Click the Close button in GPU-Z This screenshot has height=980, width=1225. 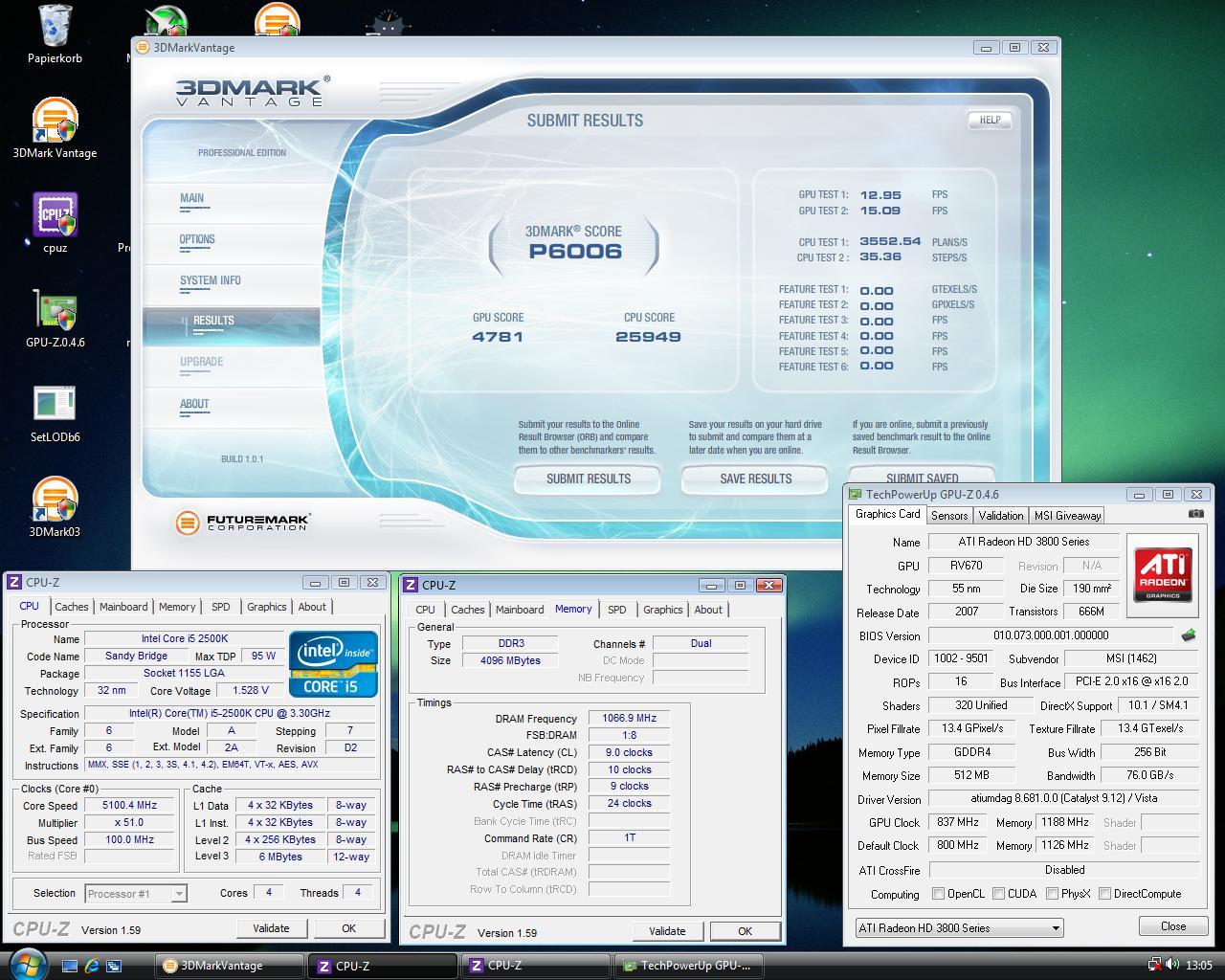coord(1173,926)
